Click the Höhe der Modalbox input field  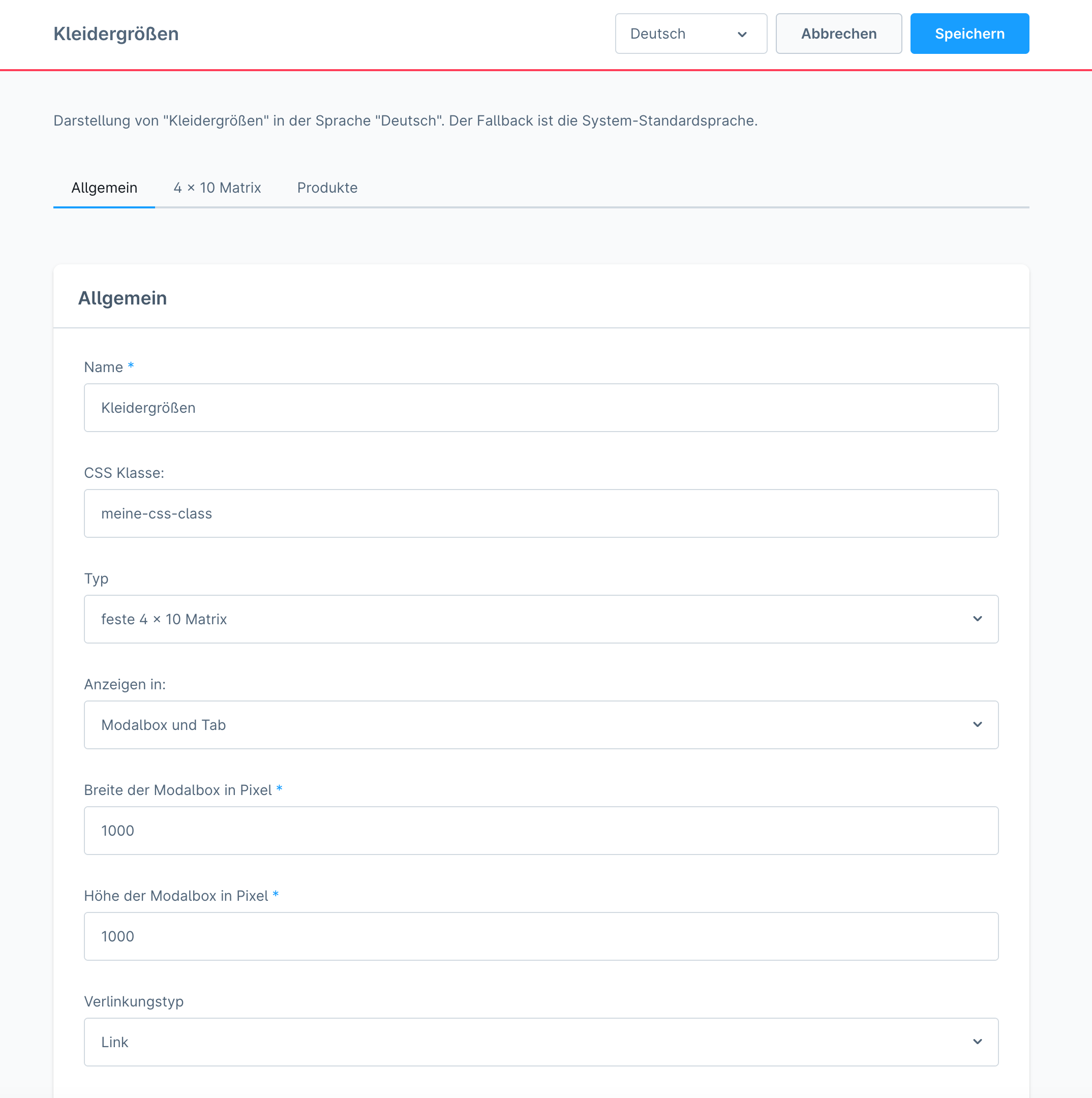540,936
